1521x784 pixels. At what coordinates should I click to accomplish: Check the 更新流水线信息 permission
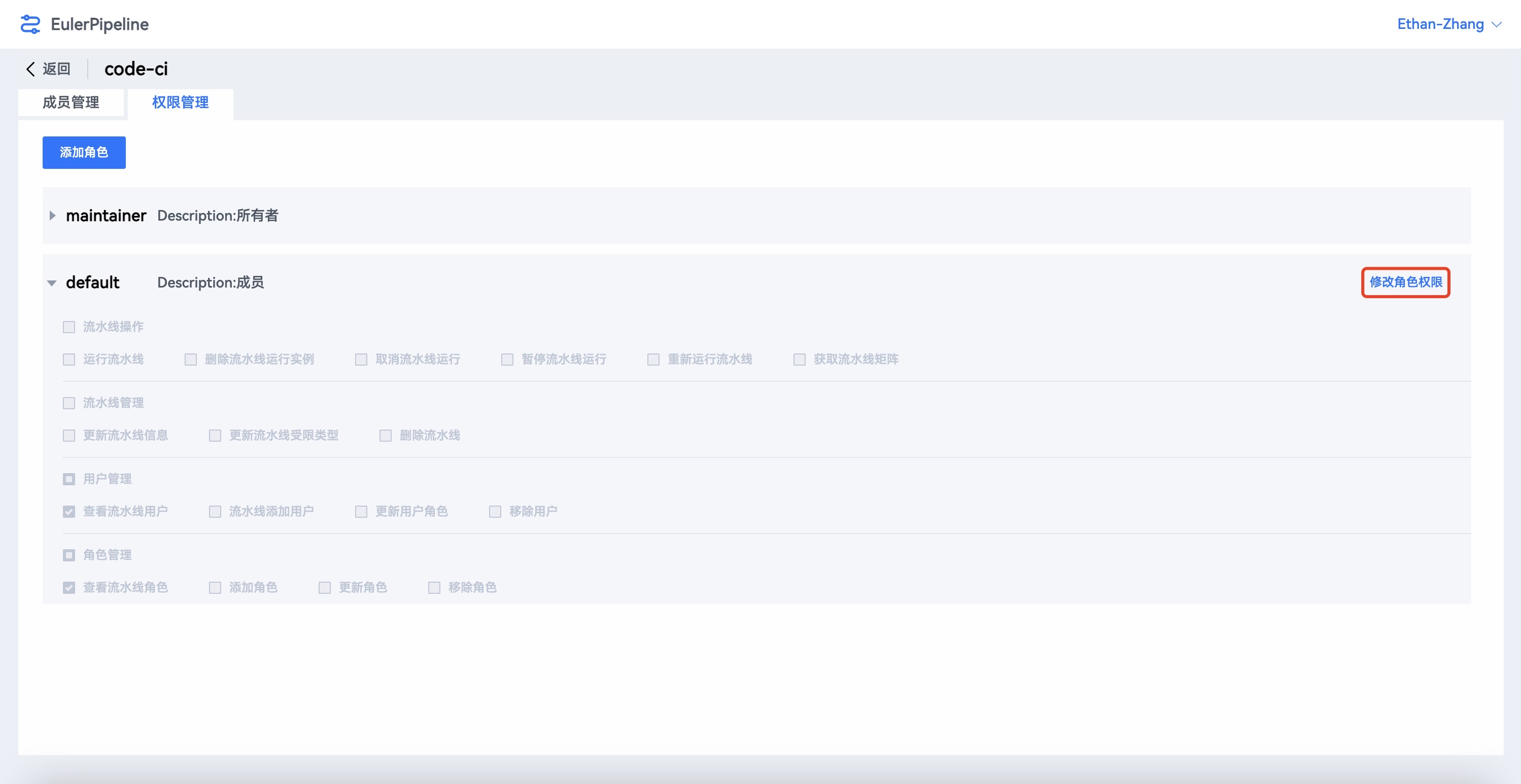pyautogui.click(x=68, y=435)
